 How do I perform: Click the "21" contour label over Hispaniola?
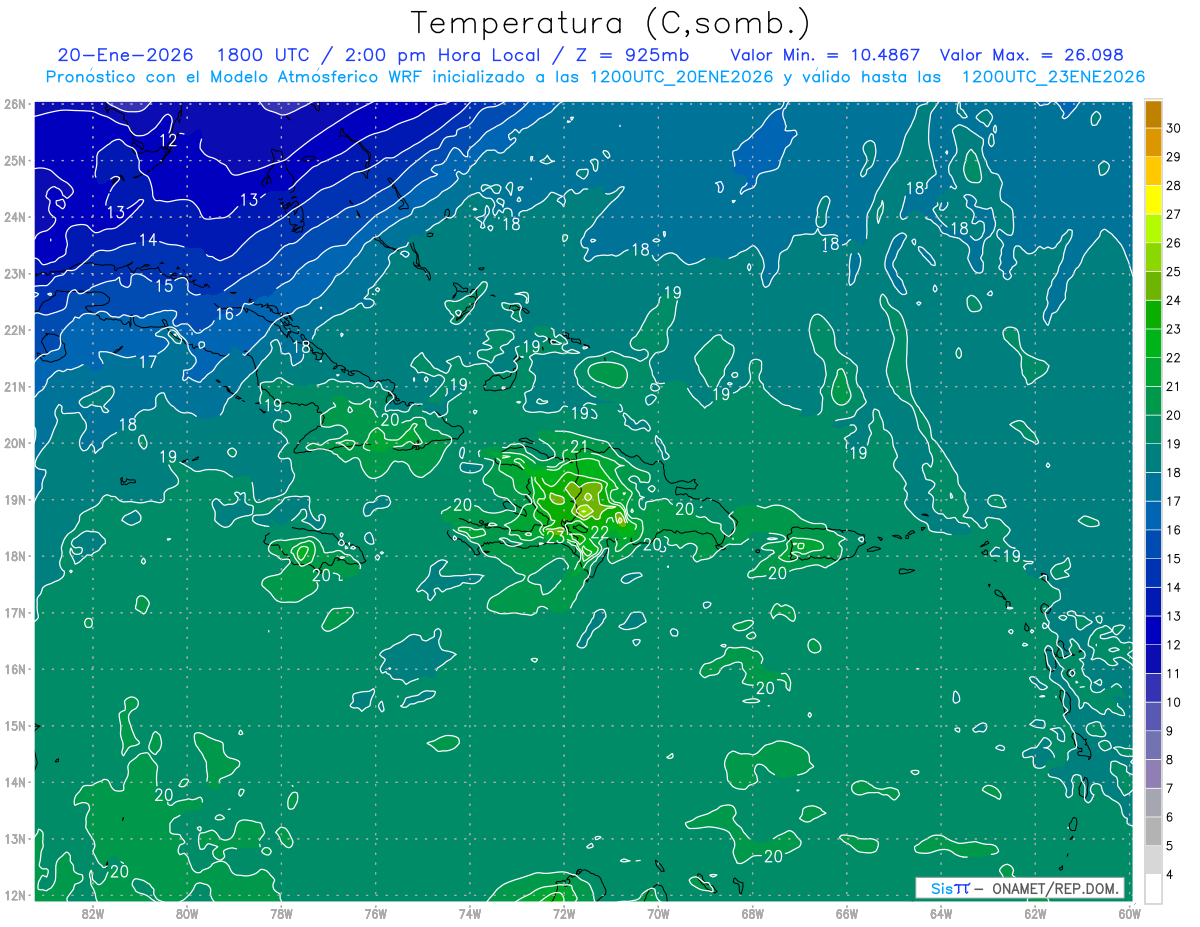click(580, 447)
